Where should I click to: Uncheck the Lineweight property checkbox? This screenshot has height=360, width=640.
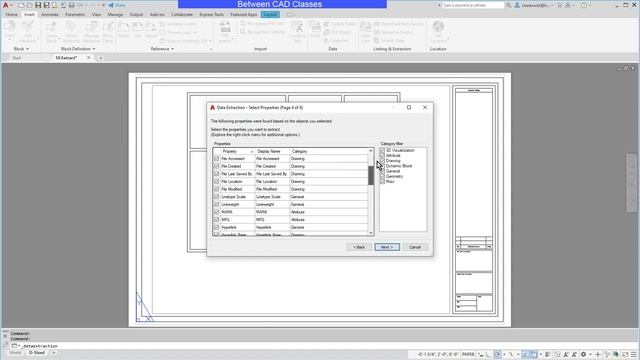[216, 204]
